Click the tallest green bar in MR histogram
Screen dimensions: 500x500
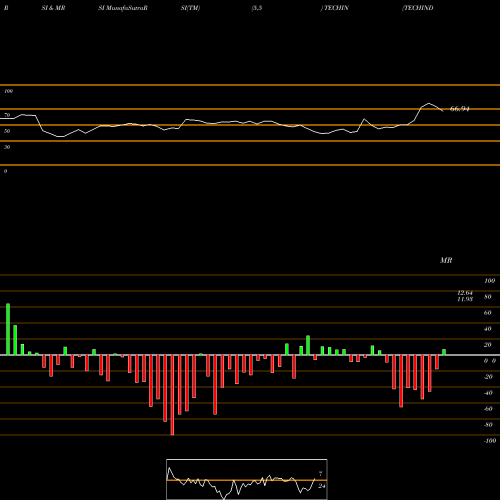point(8,329)
